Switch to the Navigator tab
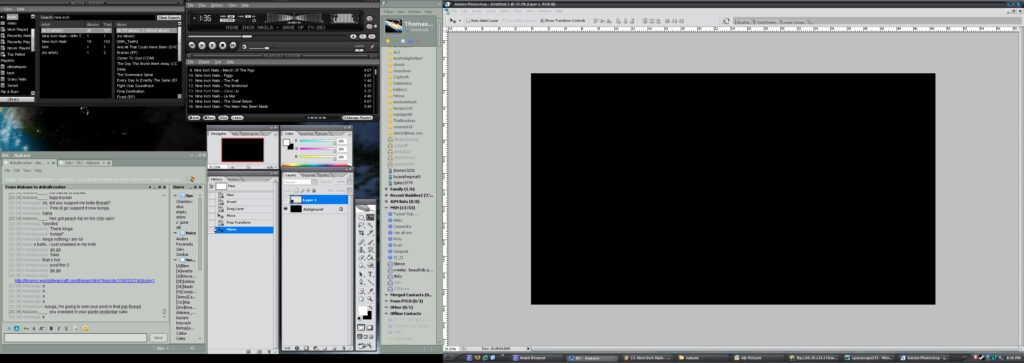The image size is (1024, 363). (x=218, y=133)
